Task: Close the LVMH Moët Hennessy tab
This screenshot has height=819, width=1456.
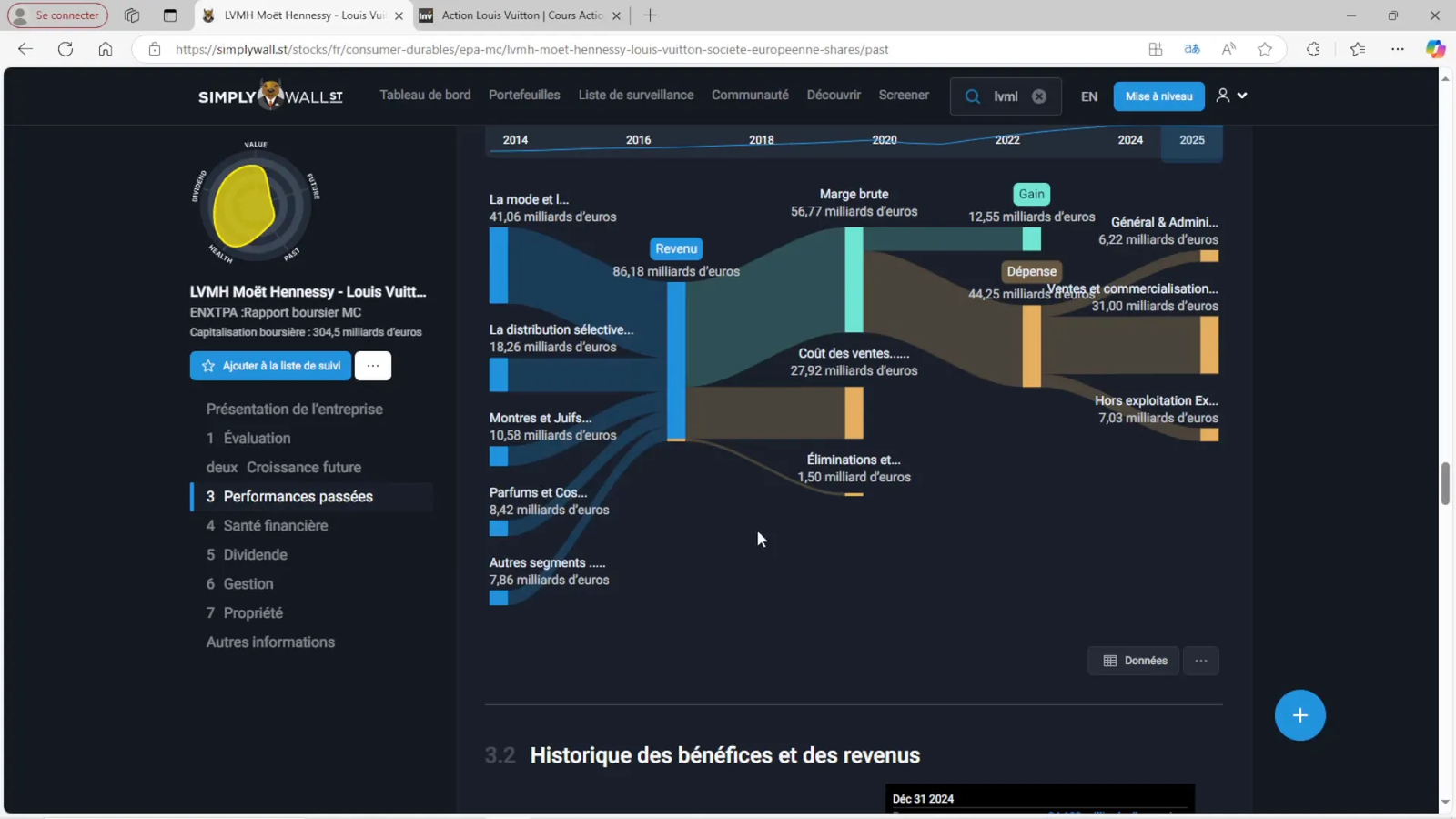Action: (399, 15)
